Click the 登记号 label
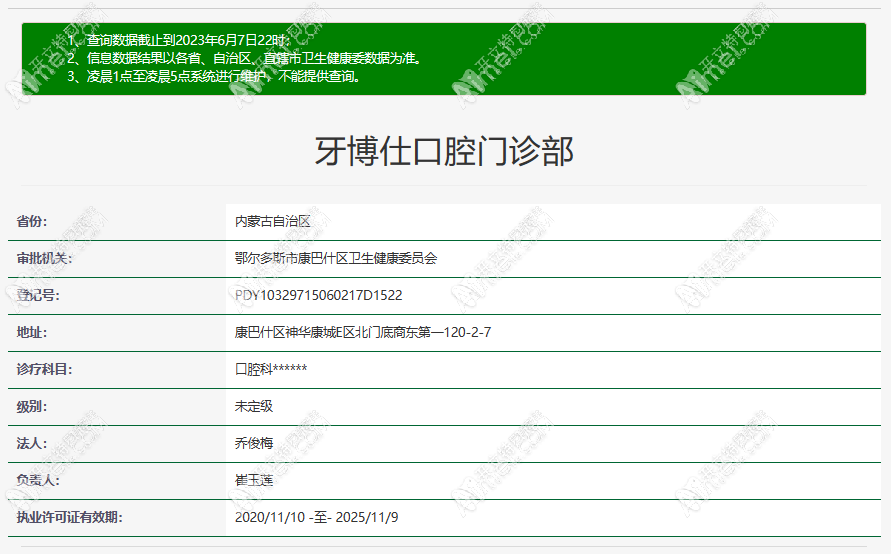Image resolution: width=891 pixels, height=554 pixels. [x=38, y=295]
